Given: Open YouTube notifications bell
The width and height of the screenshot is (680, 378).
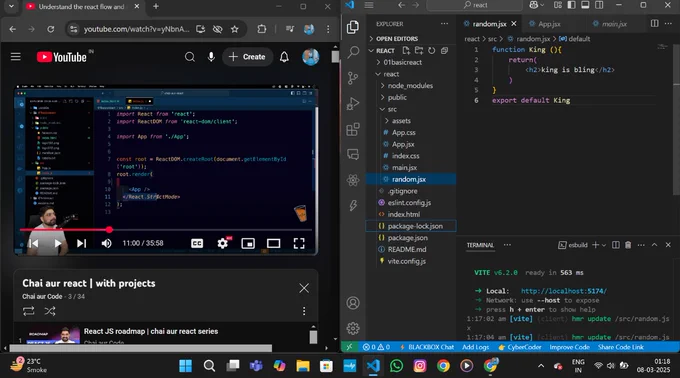Looking at the screenshot, I should pyautogui.click(x=284, y=57).
